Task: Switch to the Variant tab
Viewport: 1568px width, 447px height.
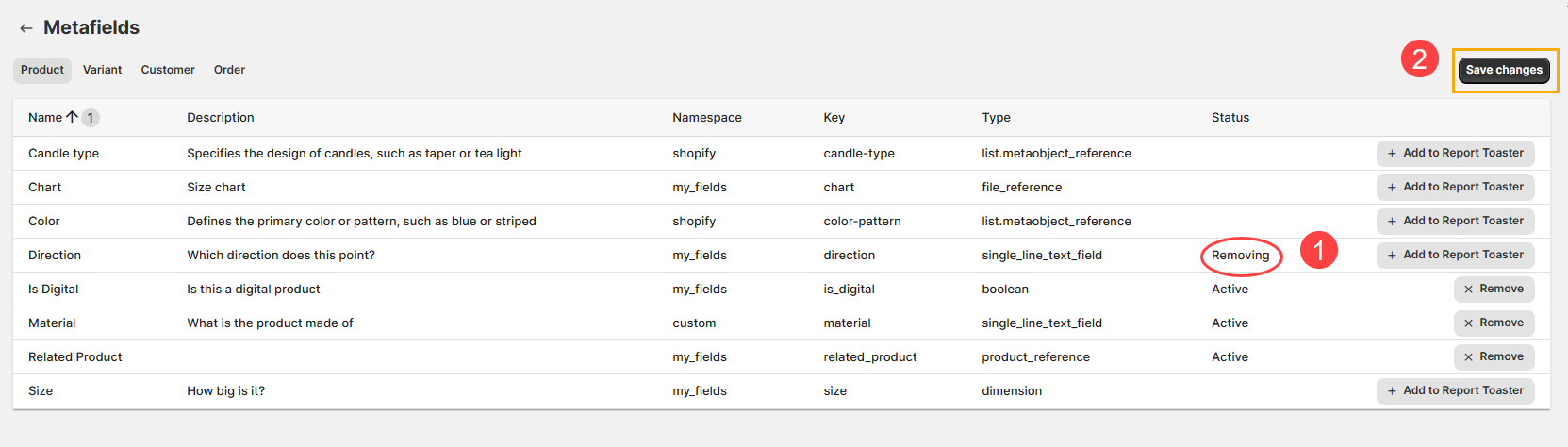Action: coord(102,70)
